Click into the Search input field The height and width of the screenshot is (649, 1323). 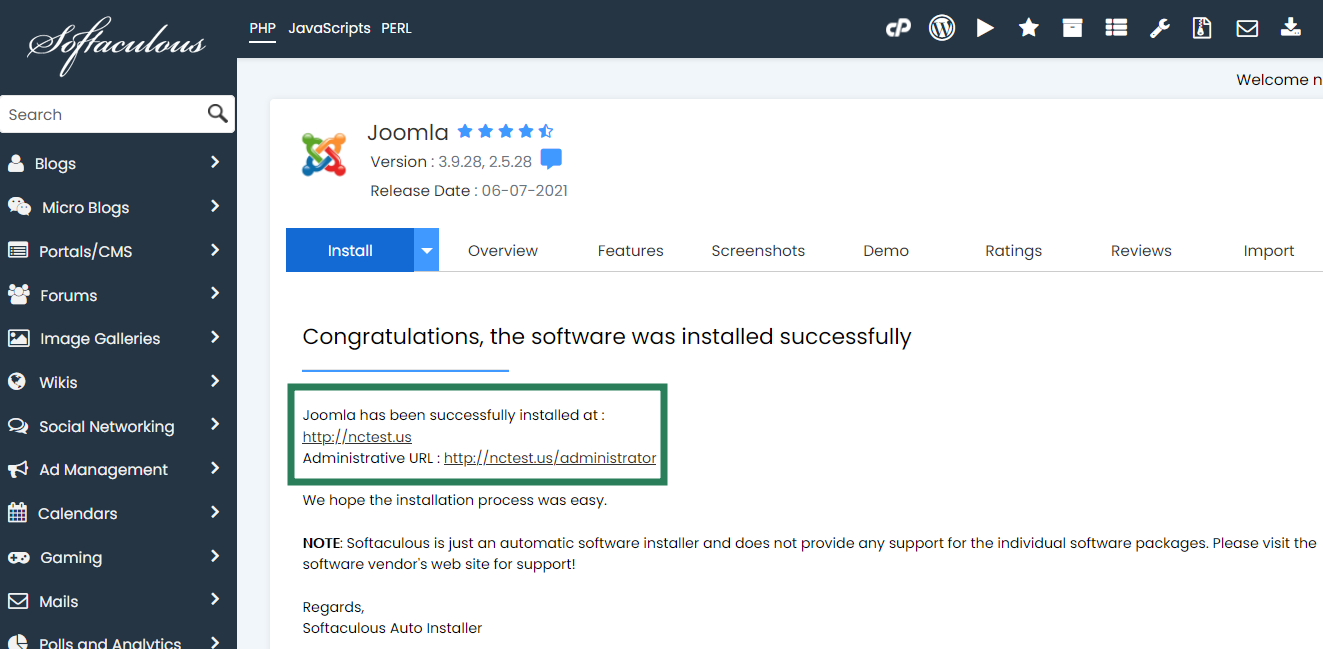tap(104, 114)
